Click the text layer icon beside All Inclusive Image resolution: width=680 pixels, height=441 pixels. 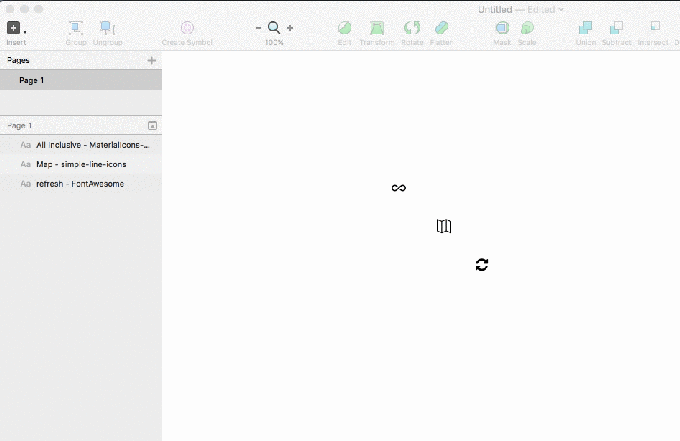pos(26,145)
